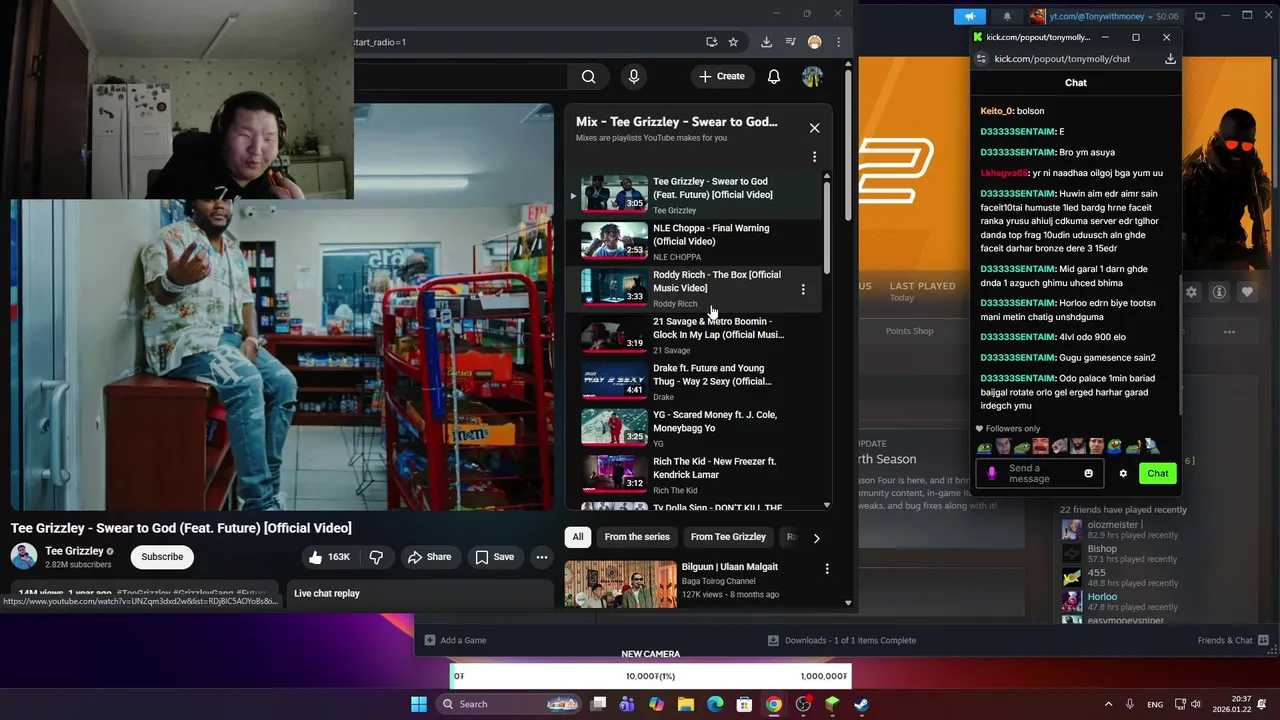Save the video to a playlist

tap(494, 557)
